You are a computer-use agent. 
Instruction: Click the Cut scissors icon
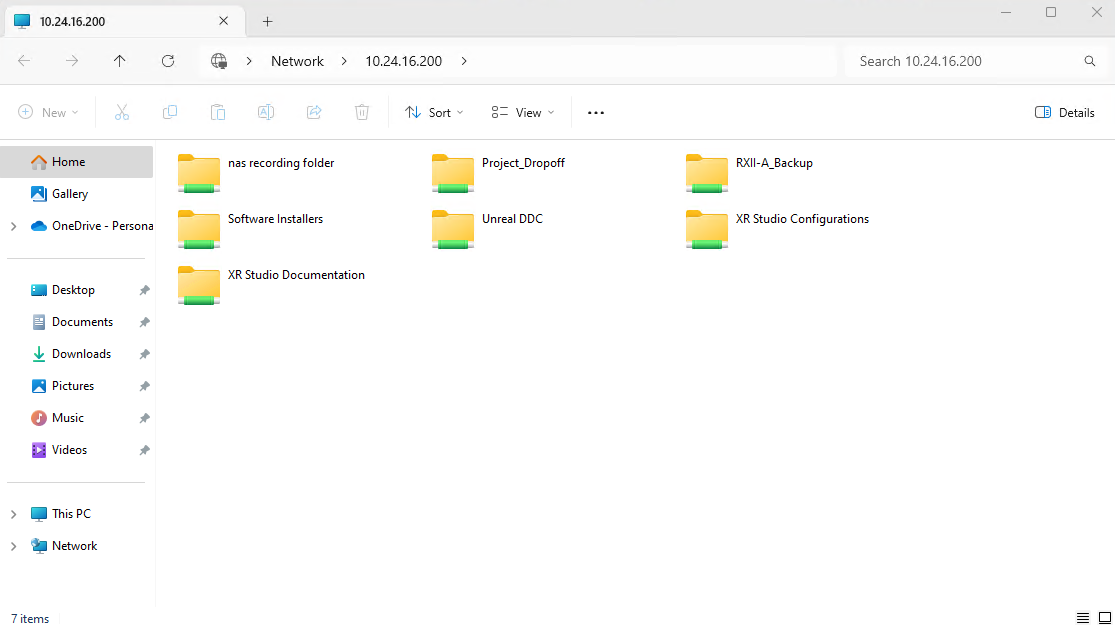122,113
